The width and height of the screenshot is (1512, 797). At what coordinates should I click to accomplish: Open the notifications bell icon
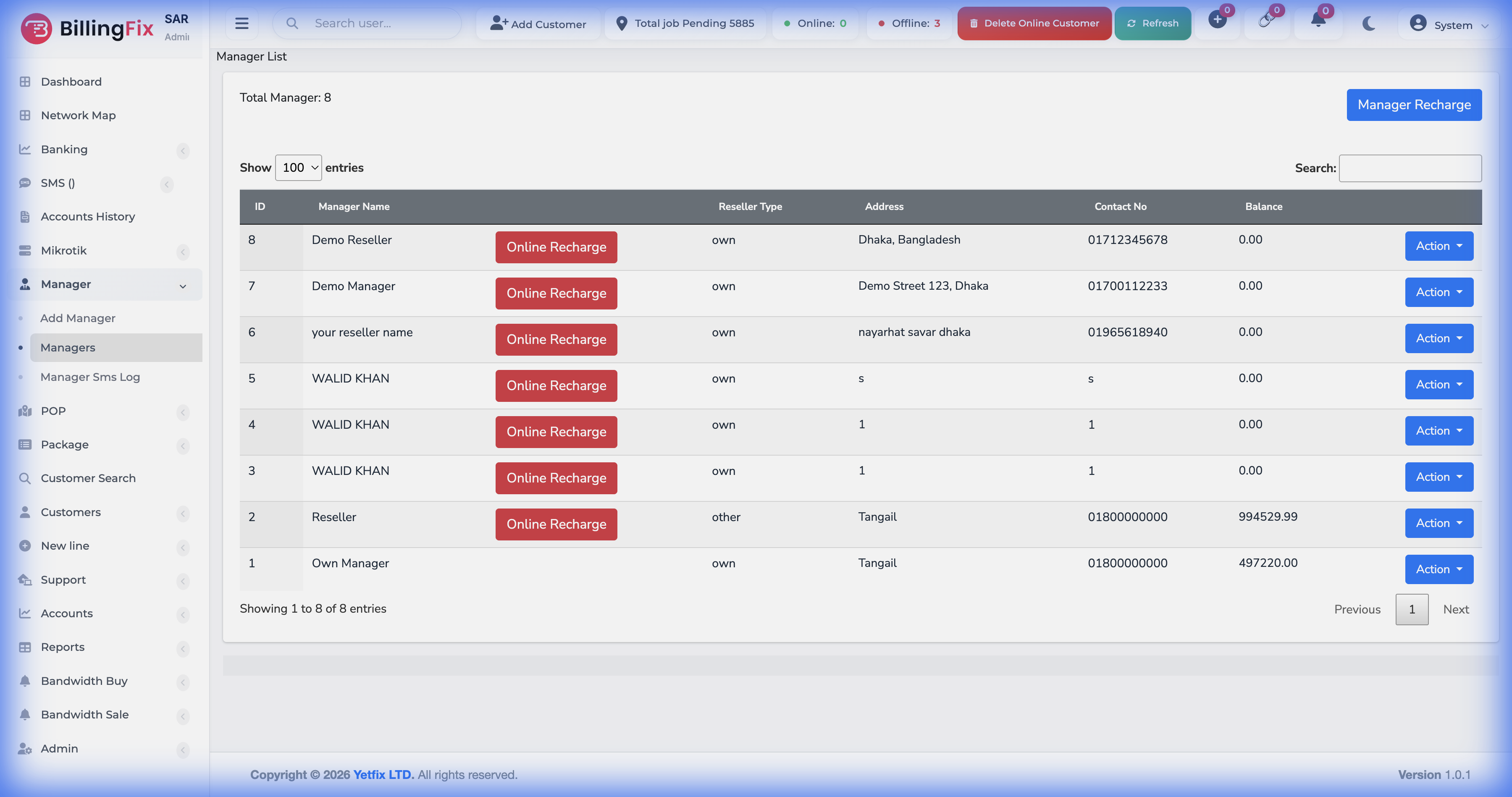(x=1318, y=21)
